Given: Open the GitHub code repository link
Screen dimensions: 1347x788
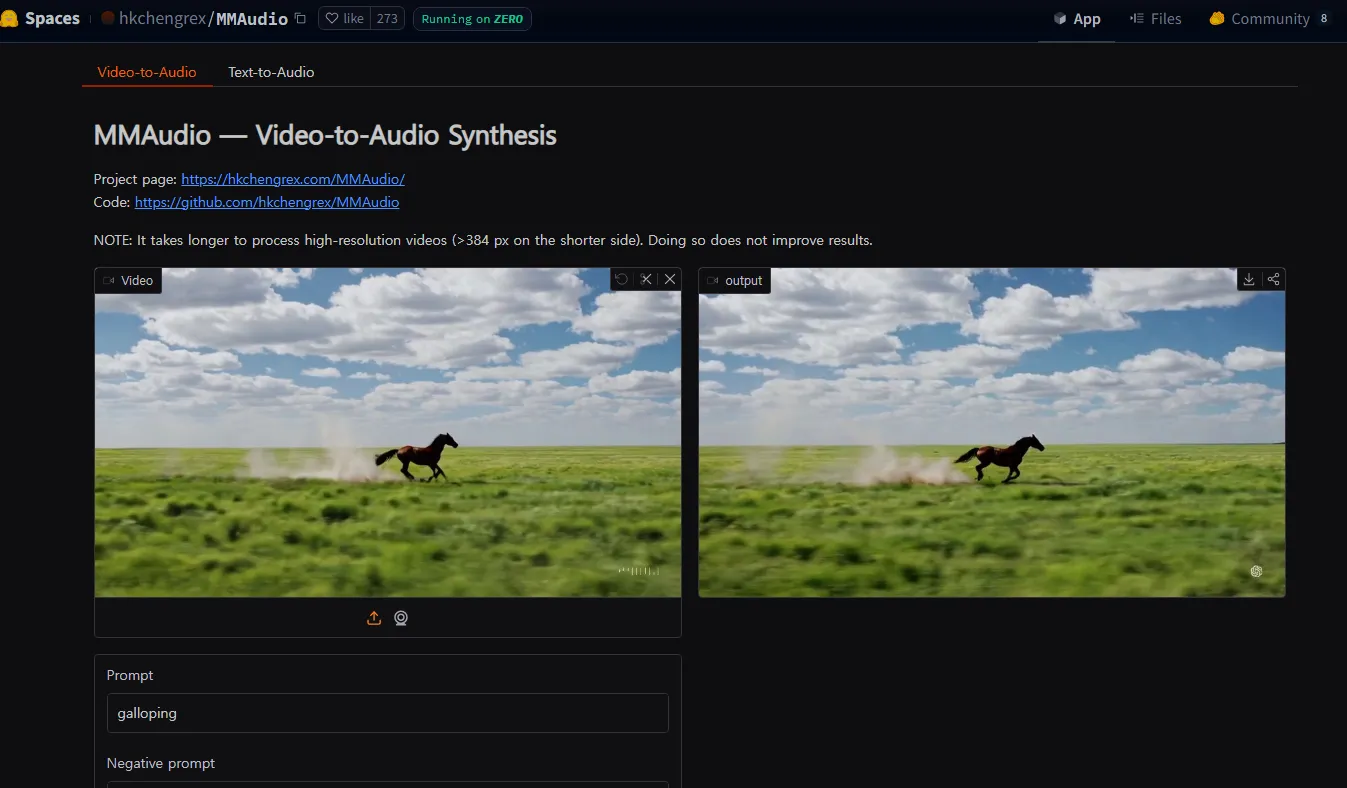Looking at the screenshot, I should coord(267,202).
